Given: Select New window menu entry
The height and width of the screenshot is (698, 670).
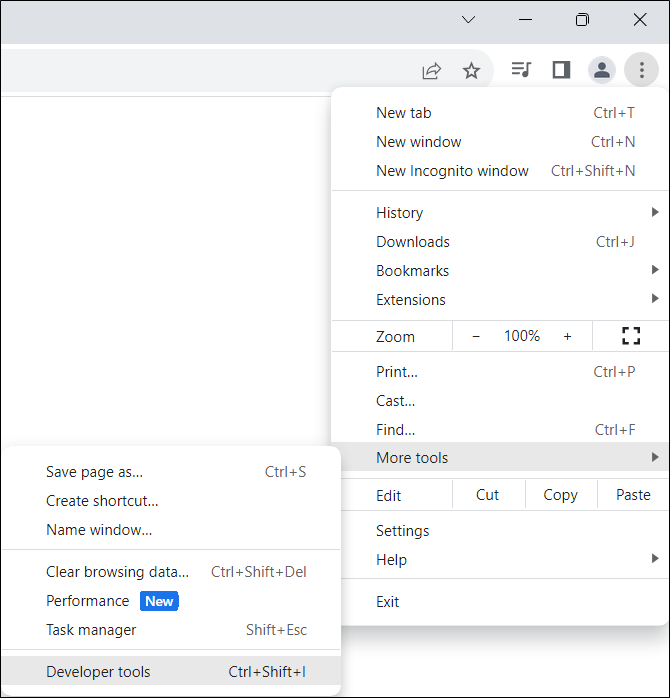Looking at the screenshot, I should pyautogui.click(x=500, y=142).
